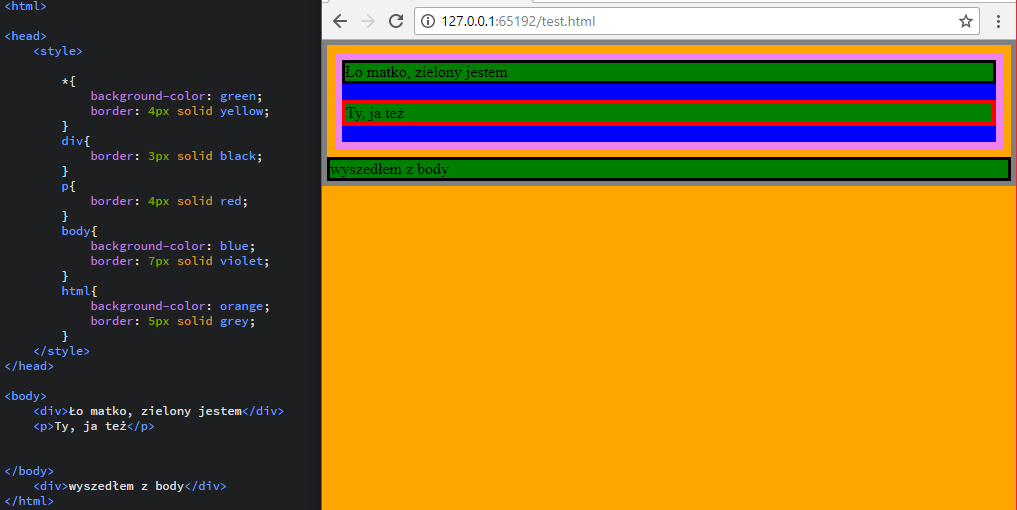Click the 'wyszedłem z body' box

tap(668, 169)
